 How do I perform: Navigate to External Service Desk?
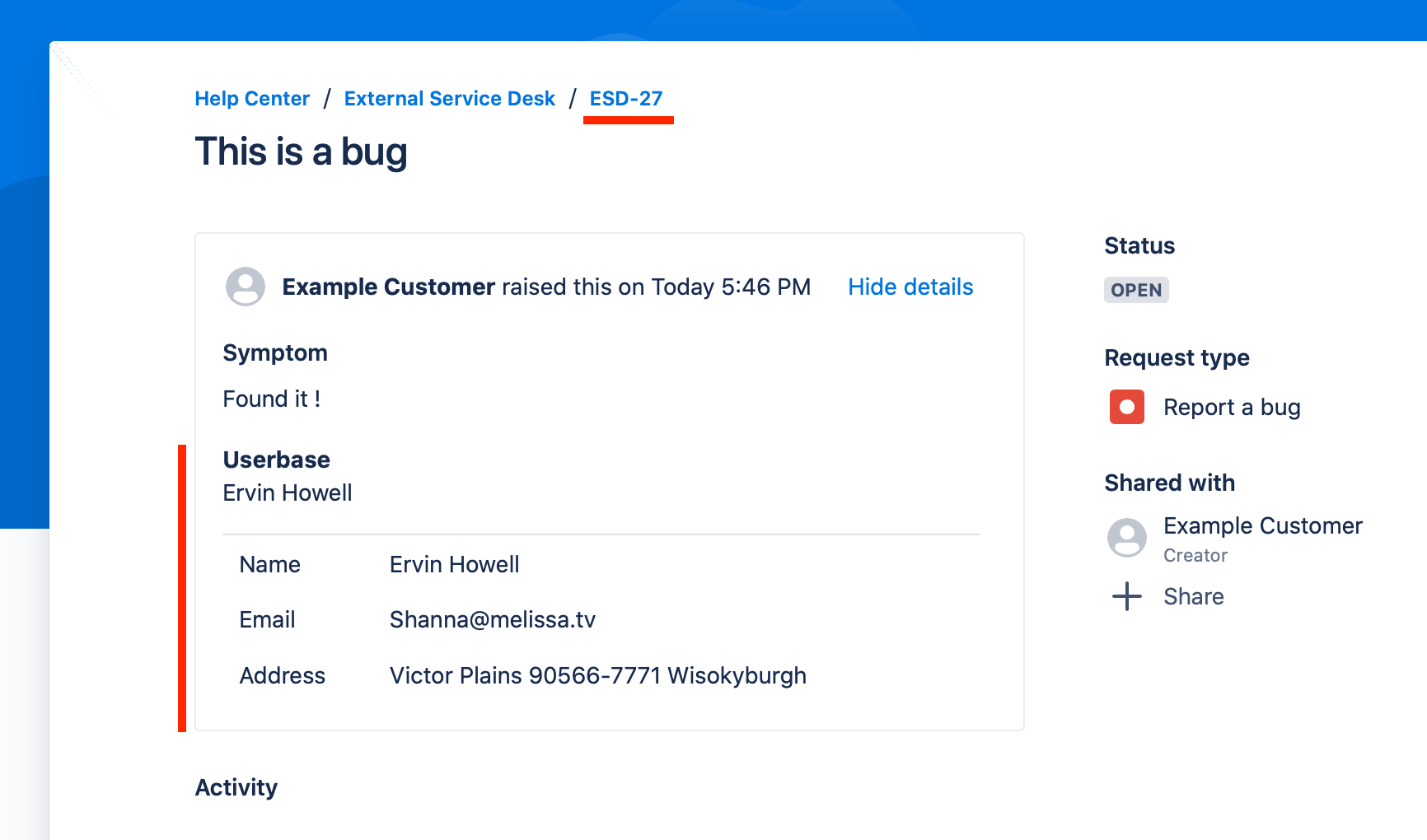coord(450,98)
